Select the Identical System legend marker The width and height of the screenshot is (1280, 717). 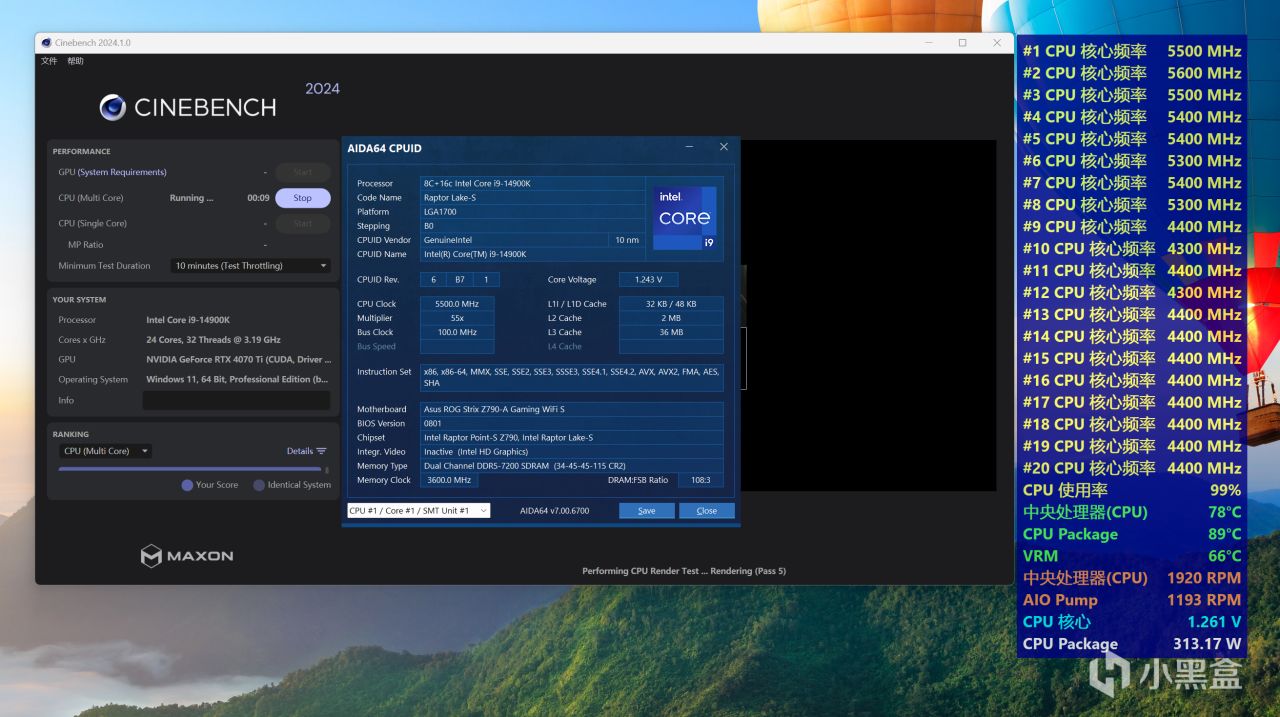point(259,485)
